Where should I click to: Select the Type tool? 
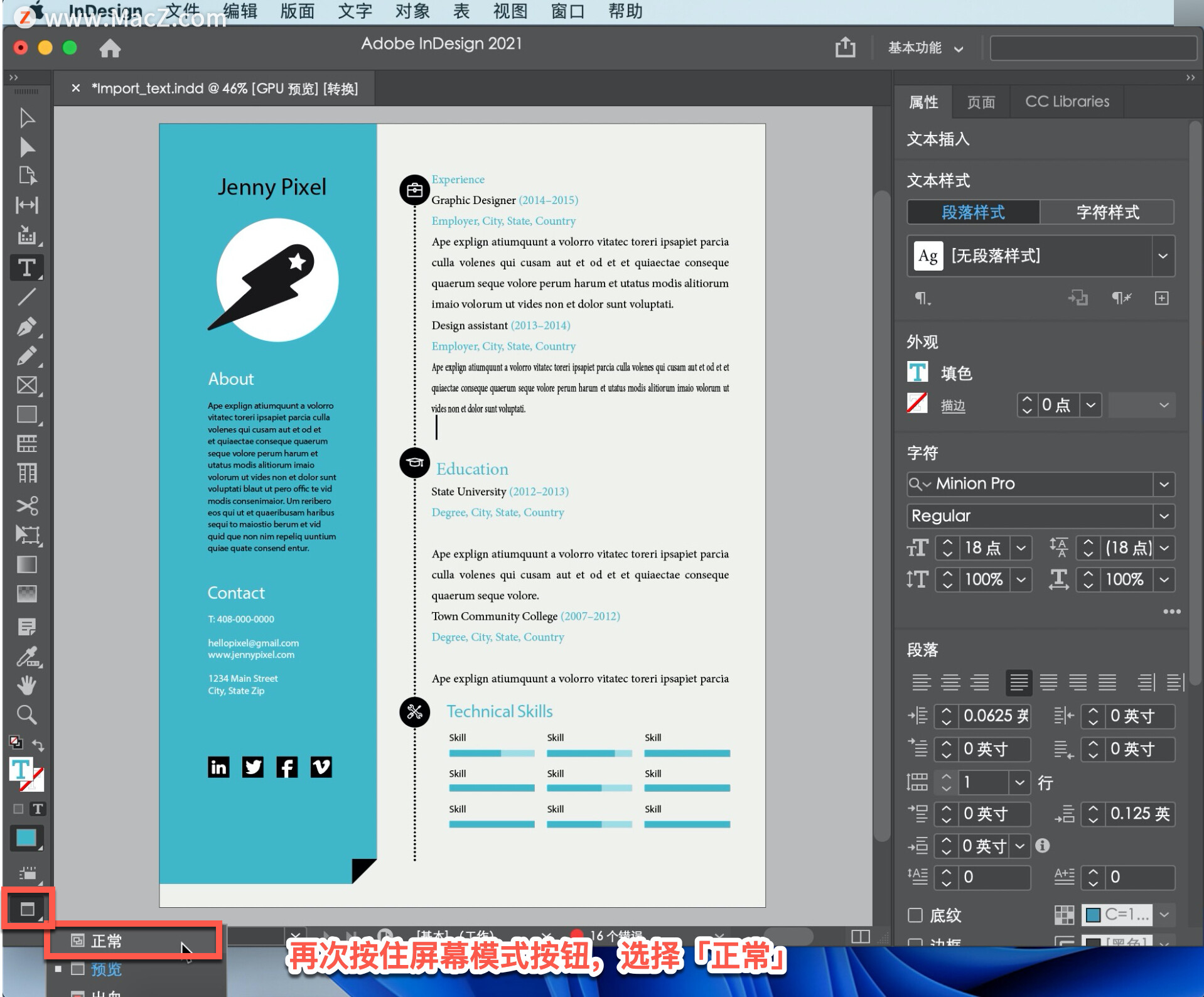coord(26,268)
